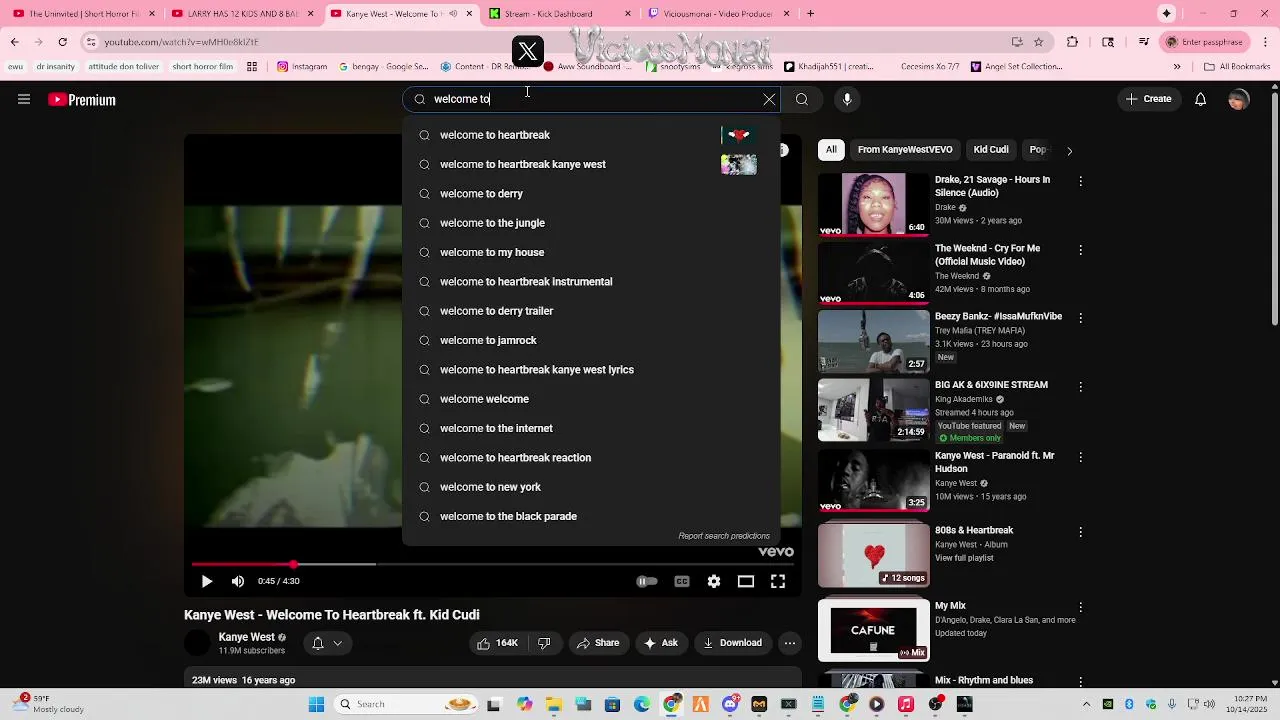1280x720 pixels.
Task: Enter fullscreen video mode
Action: 778,581
